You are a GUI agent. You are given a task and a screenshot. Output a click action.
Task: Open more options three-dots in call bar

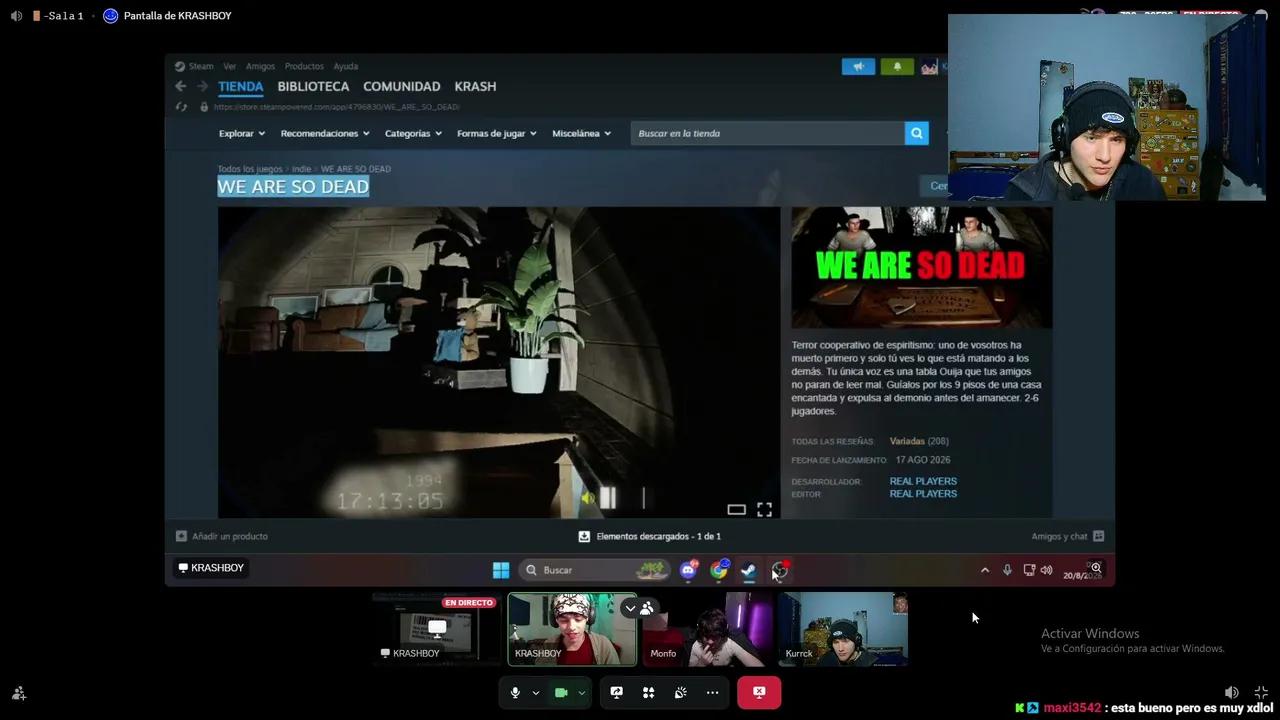click(x=713, y=692)
